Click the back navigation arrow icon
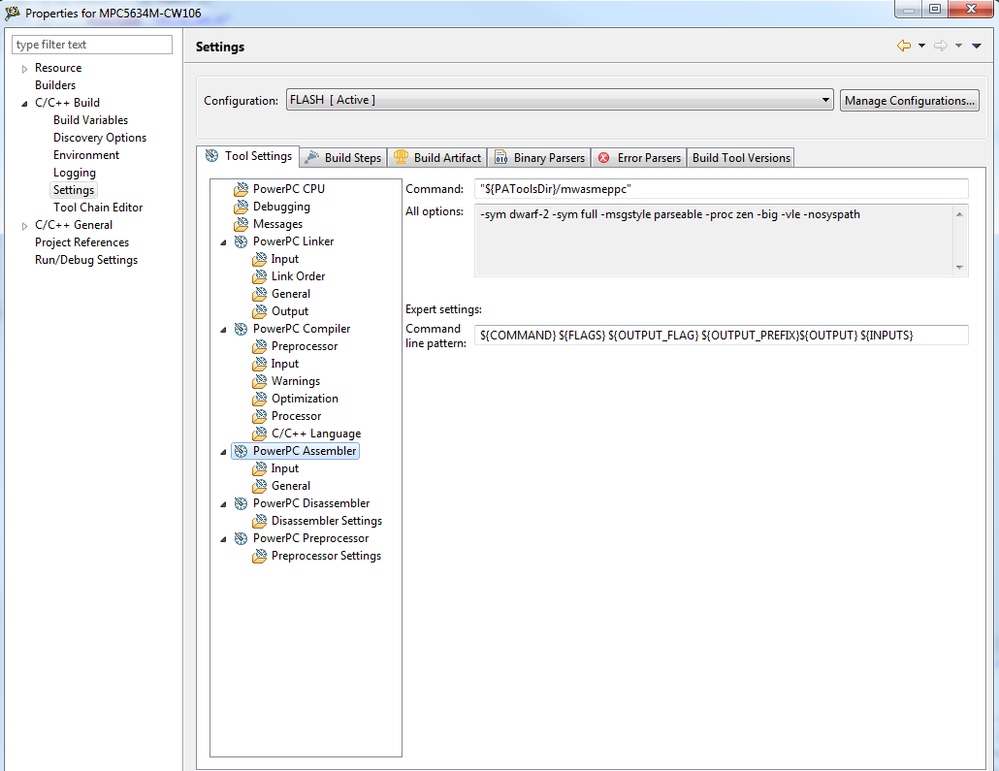 pyautogui.click(x=903, y=46)
